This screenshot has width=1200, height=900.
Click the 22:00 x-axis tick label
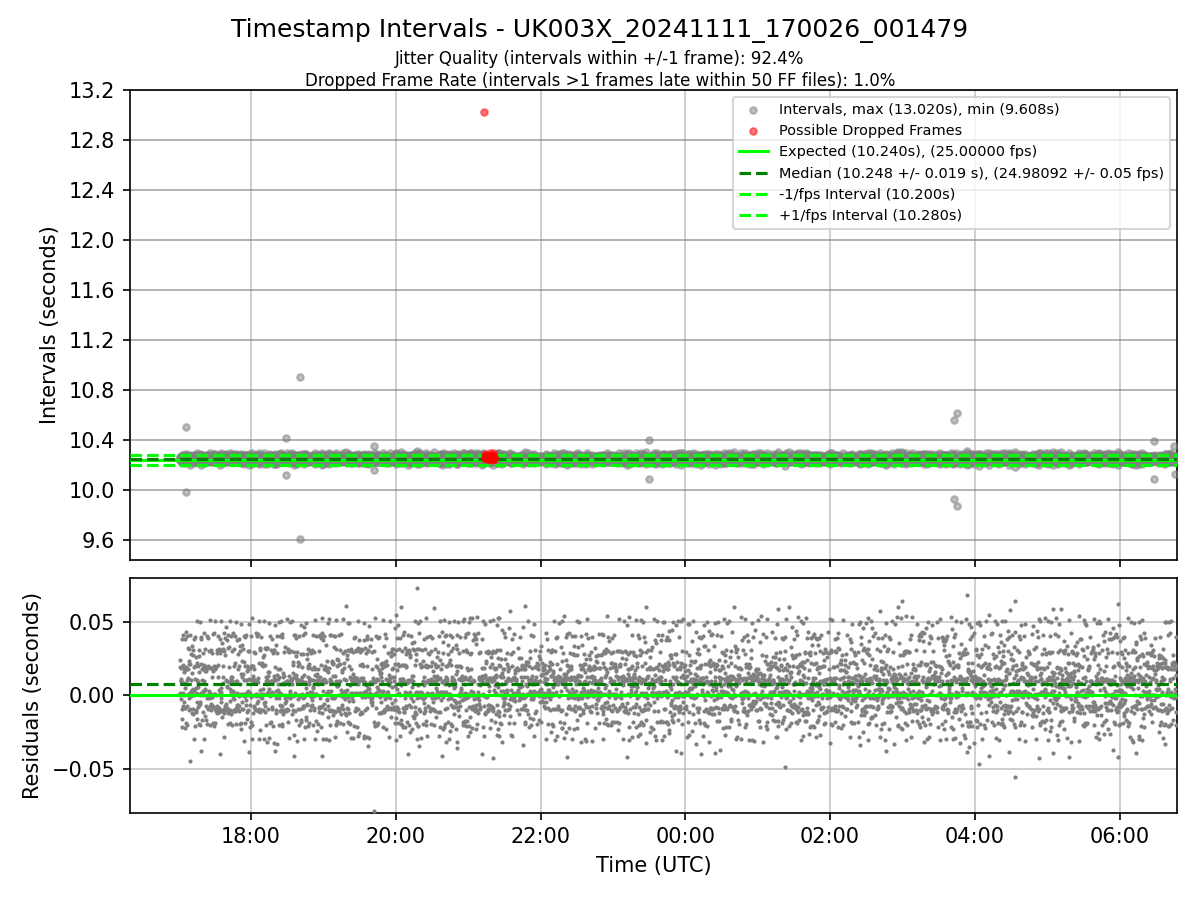(540, 834)
